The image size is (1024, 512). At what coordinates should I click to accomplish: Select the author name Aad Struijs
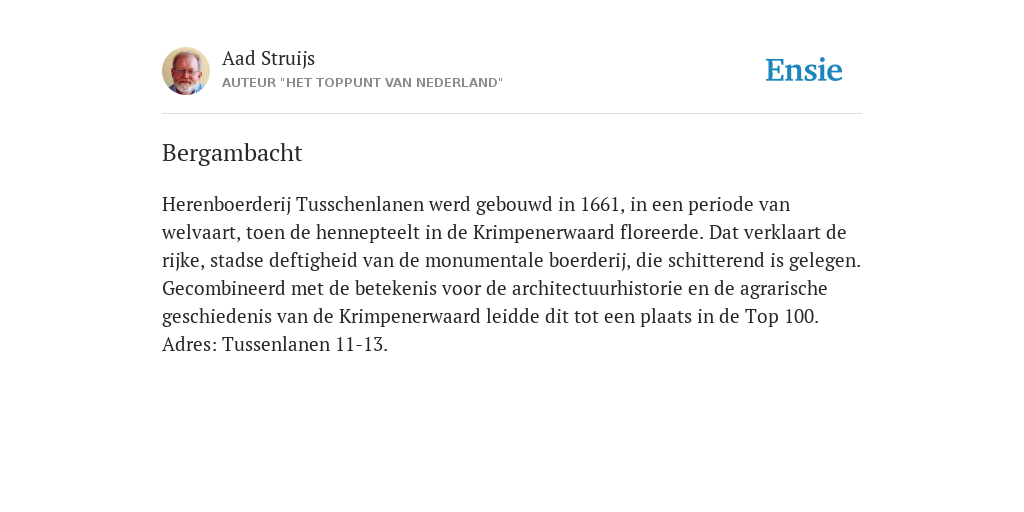(x=268, y=59)
